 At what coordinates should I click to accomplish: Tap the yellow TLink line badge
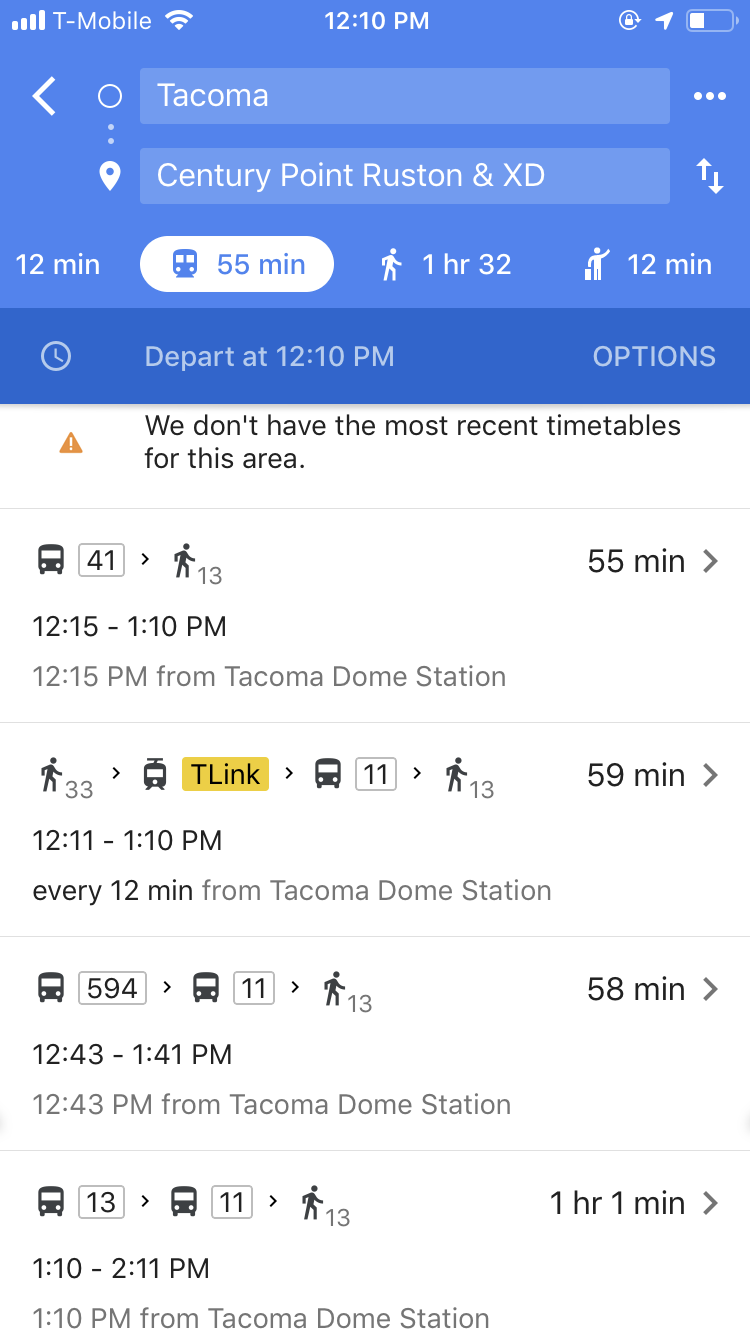click(x=225, y=774)
